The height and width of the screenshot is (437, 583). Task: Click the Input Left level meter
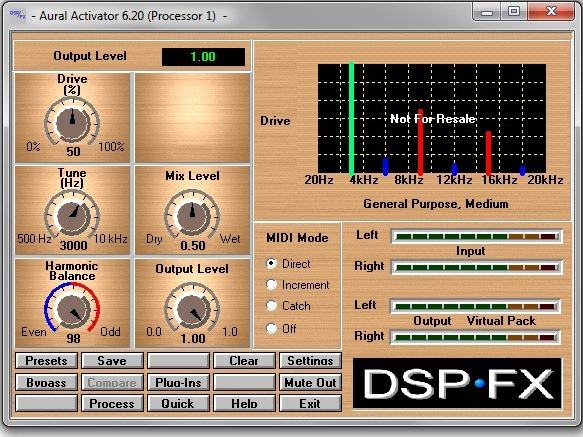click(x=476, y=237)
